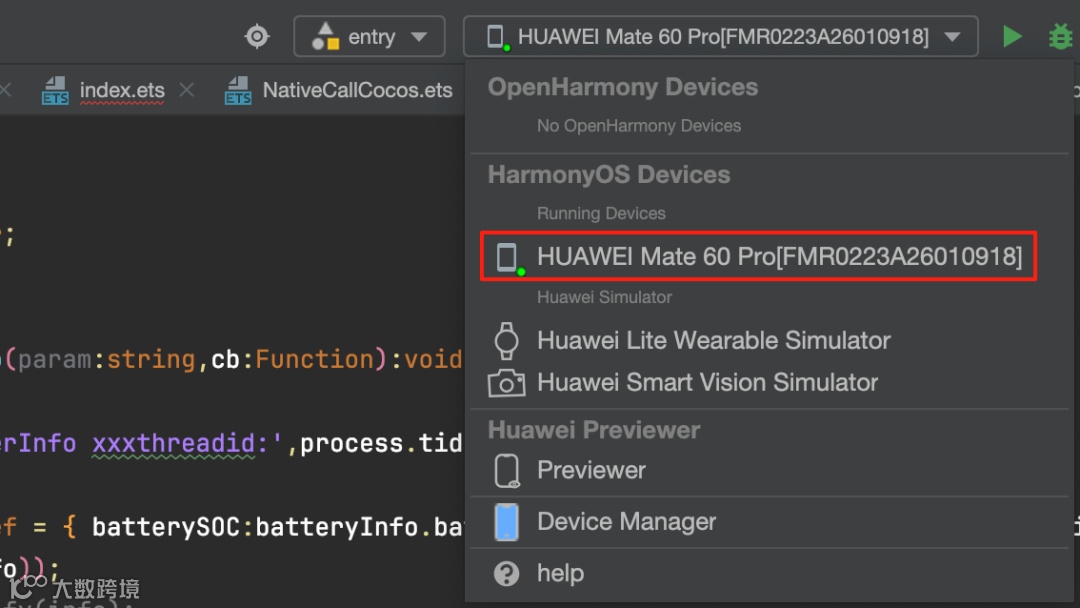Click the camera icon for Smart Vision Simulator

[506, 383]
